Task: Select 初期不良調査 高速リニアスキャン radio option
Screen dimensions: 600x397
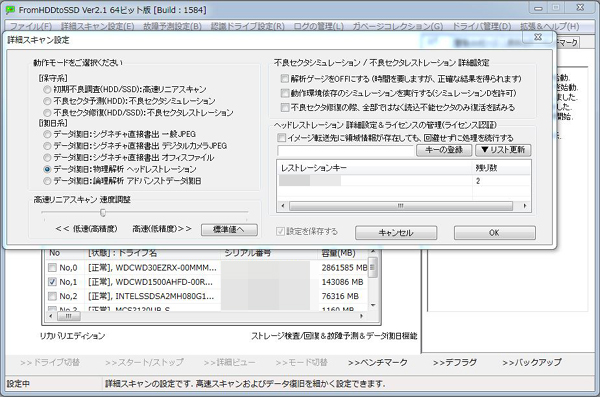Action: (47, 90)
